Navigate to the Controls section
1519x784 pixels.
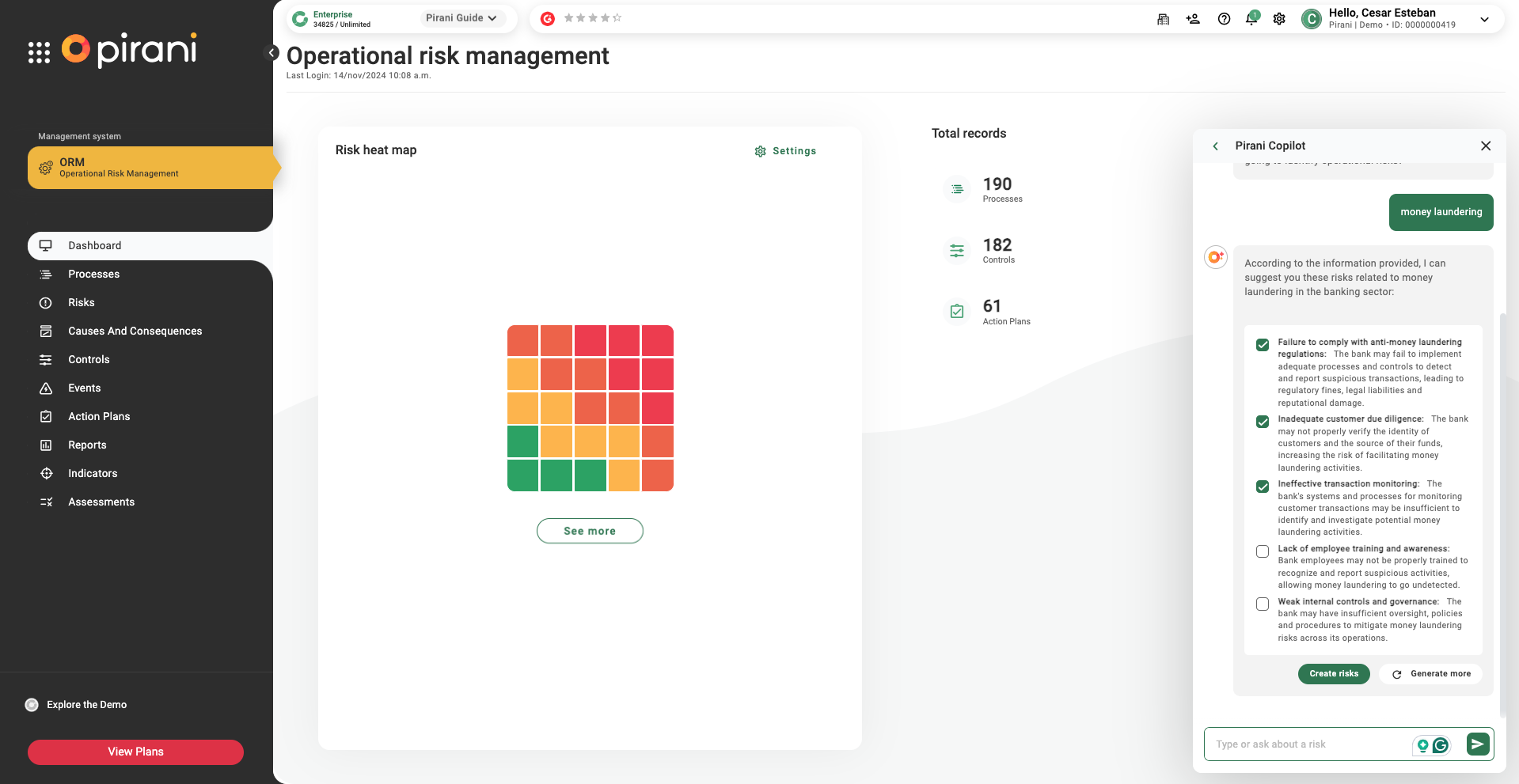89,359
